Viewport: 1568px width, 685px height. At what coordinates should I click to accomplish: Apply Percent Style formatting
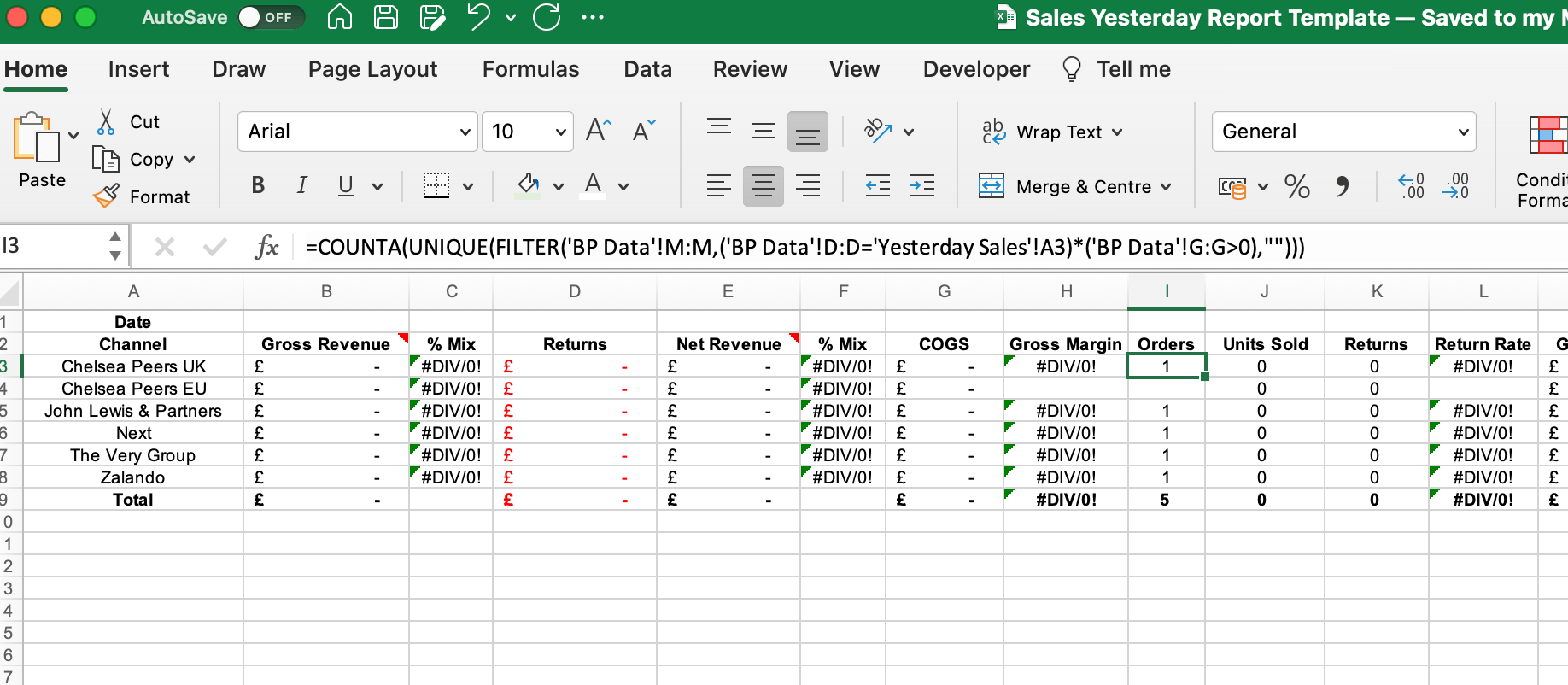[x=1296, y=186]
